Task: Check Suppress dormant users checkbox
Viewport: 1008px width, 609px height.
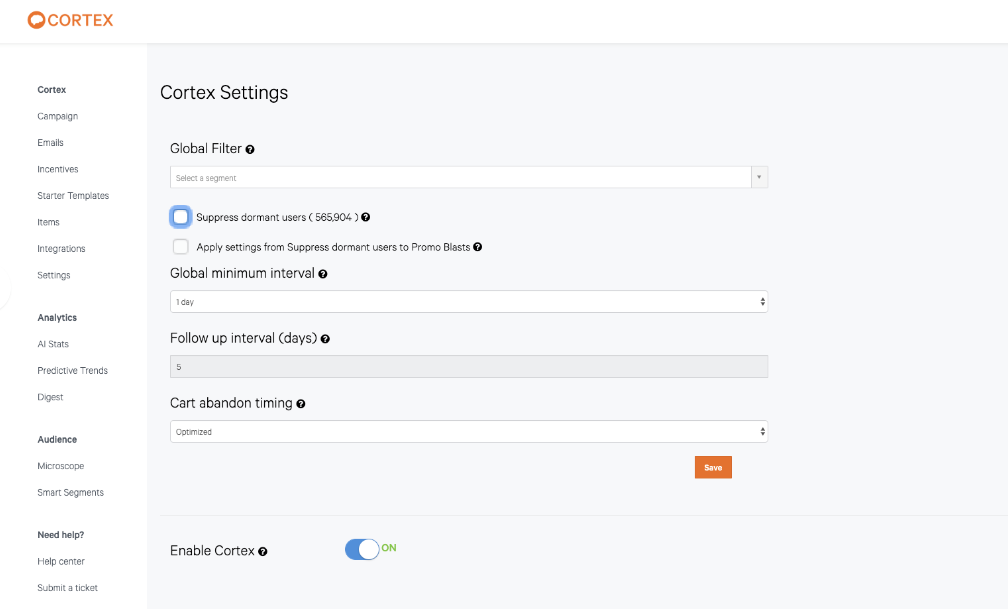Action: (x=181, y=217)
